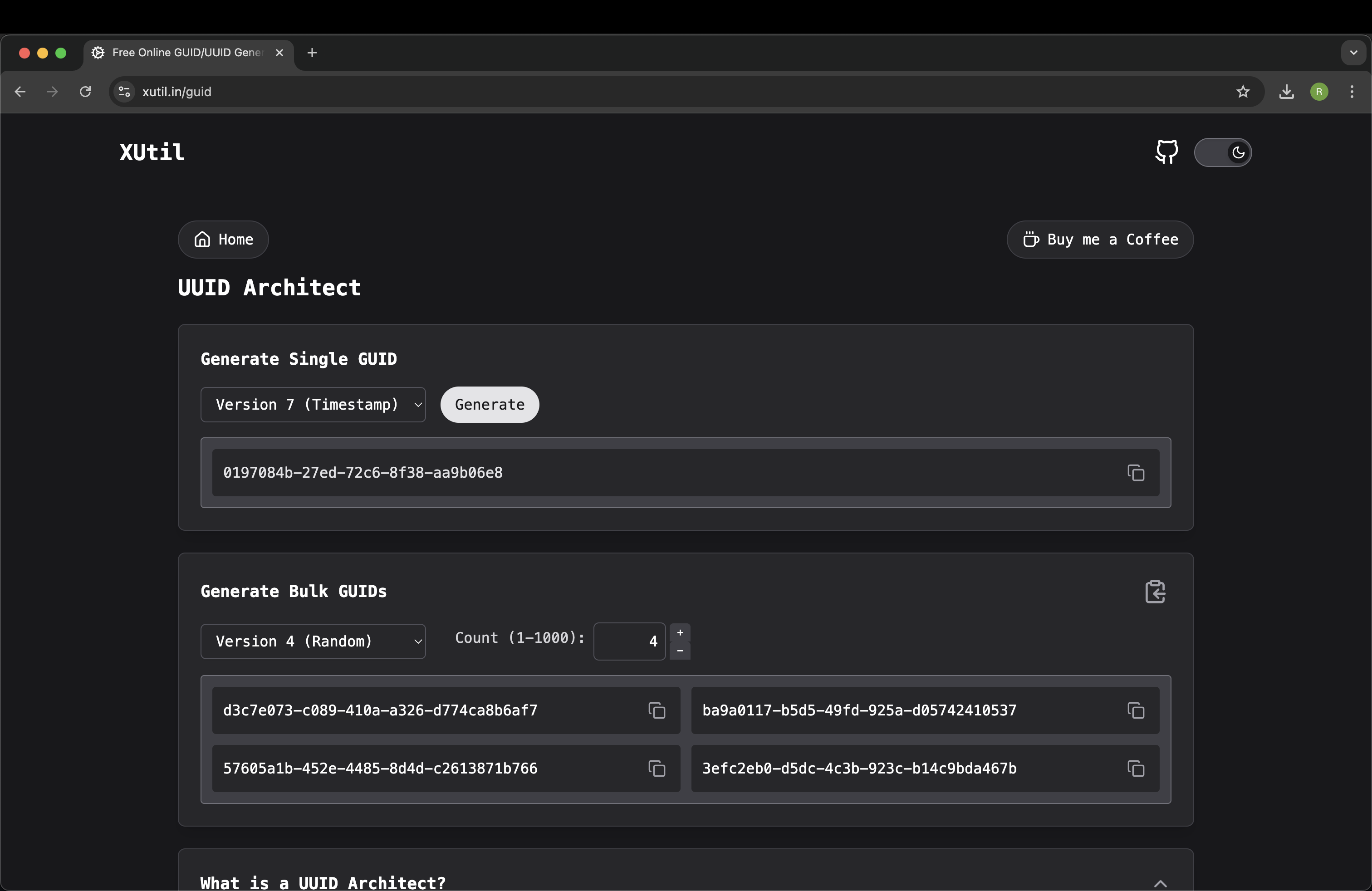Increase count with the plus stepper
Viewport: 1372px width, 891px height.
pyautogui.click(x=680, y=632)
